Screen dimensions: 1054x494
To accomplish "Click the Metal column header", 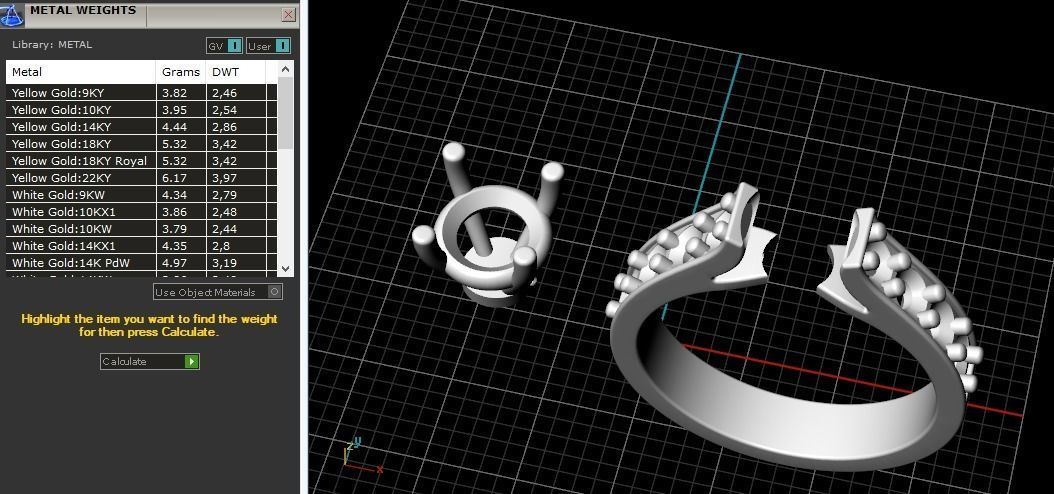I will pos(81,72).
